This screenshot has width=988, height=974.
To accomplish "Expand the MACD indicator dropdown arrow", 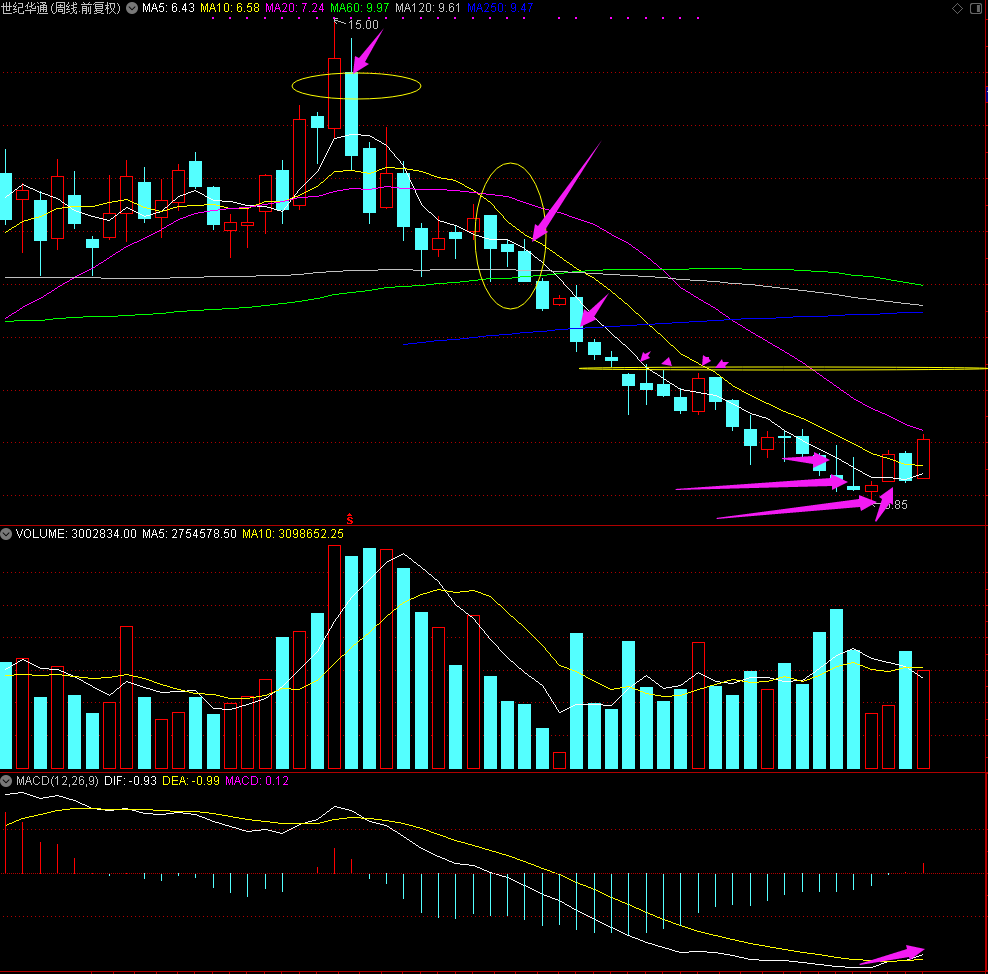I will click(7, 781).
